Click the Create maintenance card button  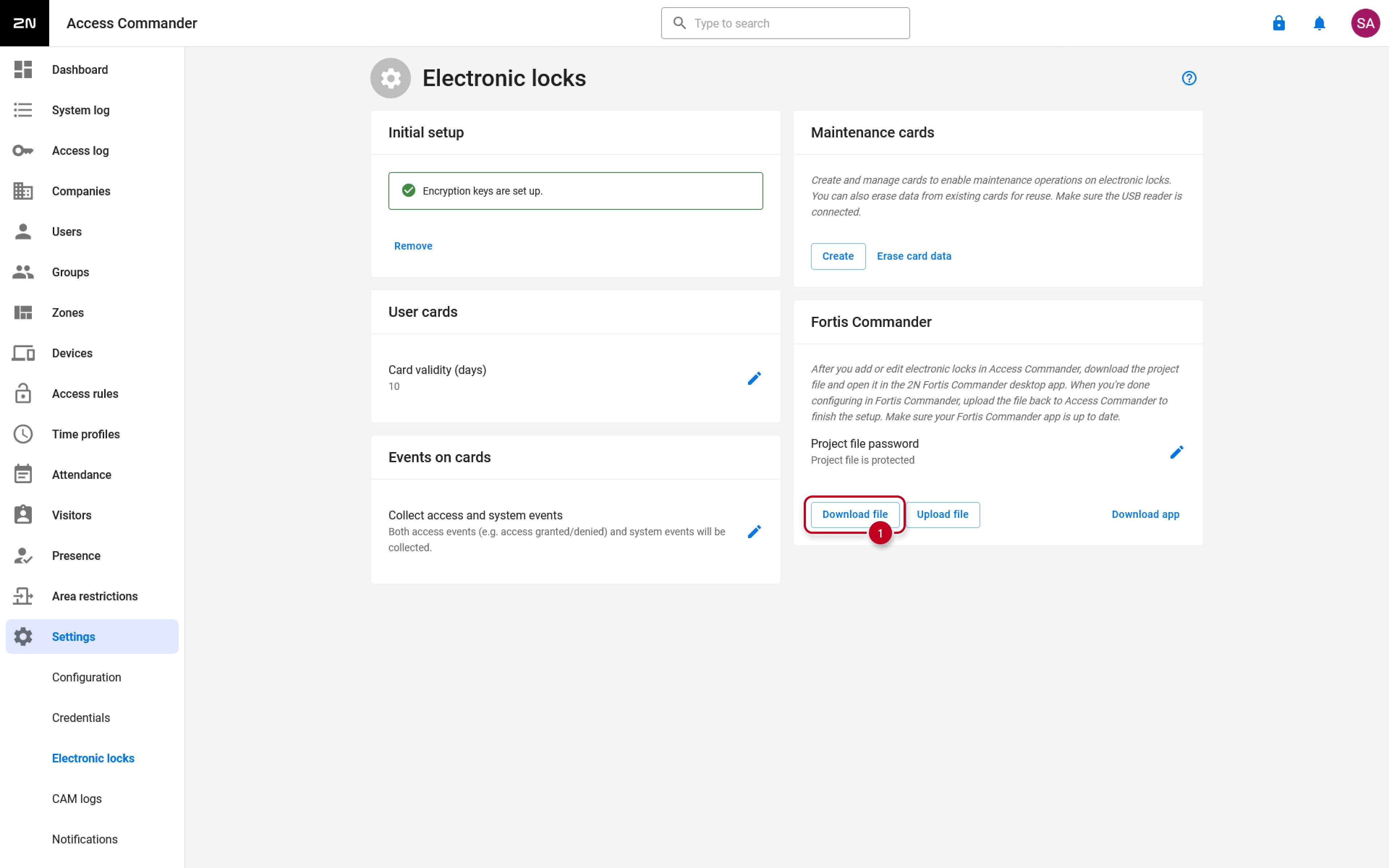pyautogui.click(x=837, y=256)
